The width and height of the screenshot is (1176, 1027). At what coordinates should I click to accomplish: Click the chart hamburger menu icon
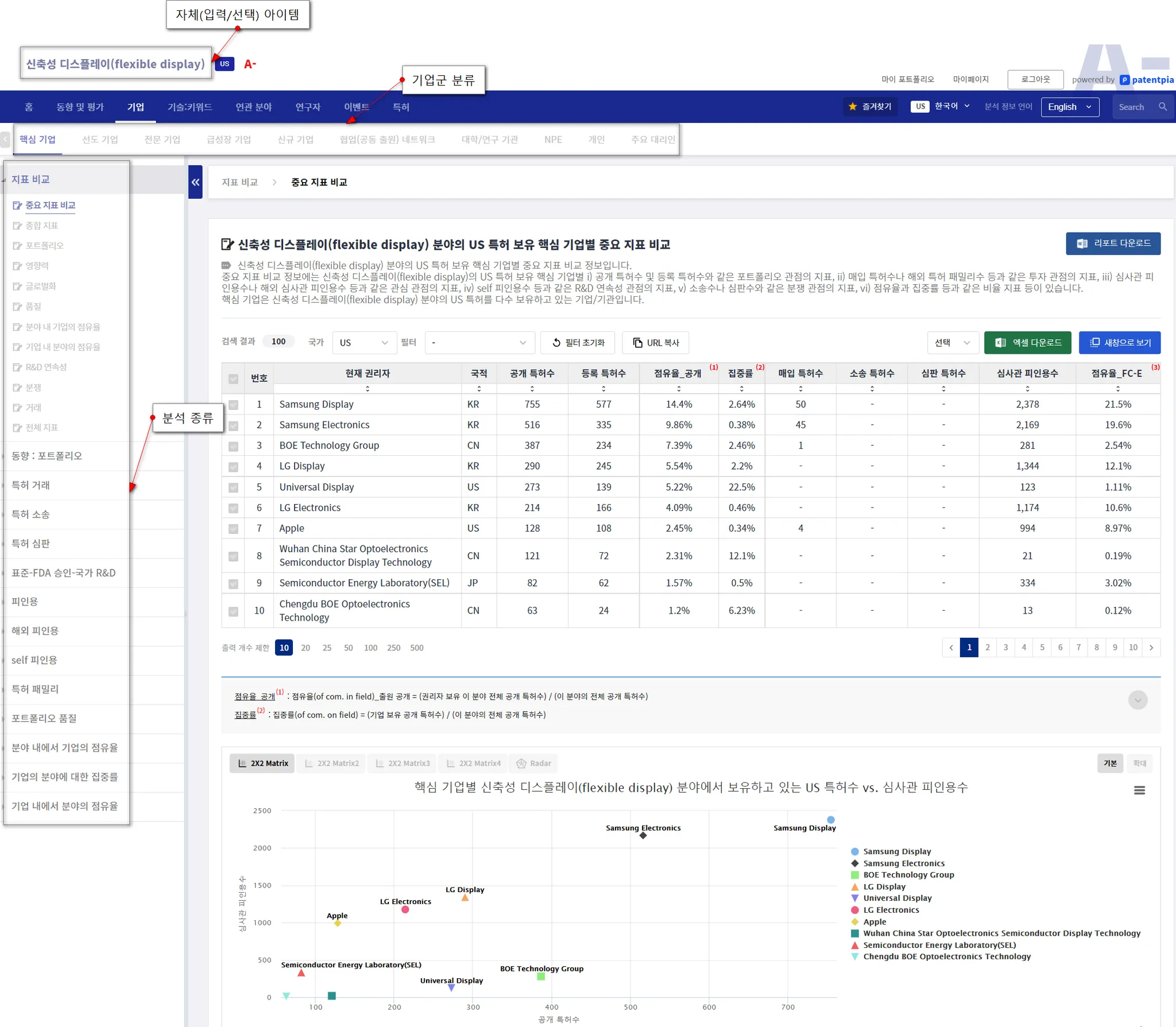pyautogui.click(x=1139, y=790)
